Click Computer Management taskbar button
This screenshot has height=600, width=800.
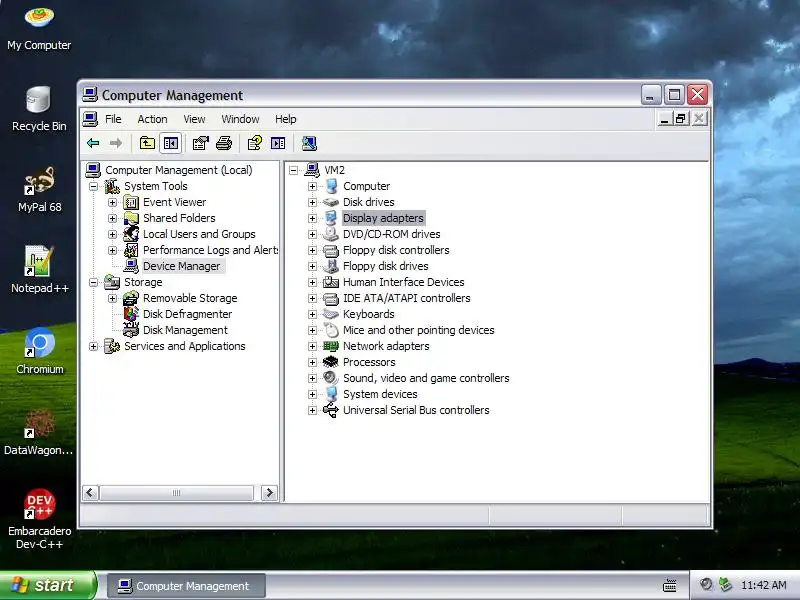point(186,586)
